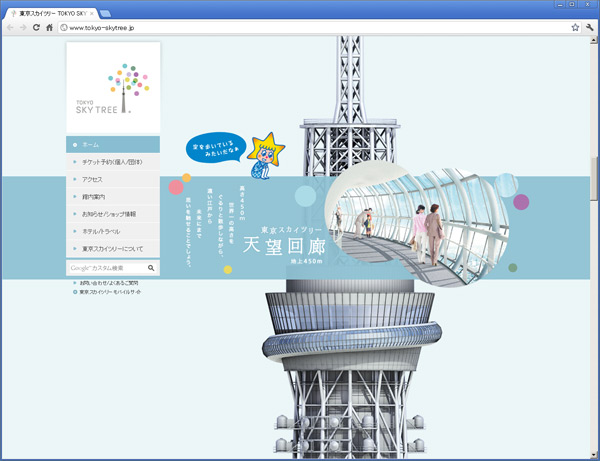Open 東京スカイツリーについて menu item
Screen dimensions: 600x461
point(113,249)
